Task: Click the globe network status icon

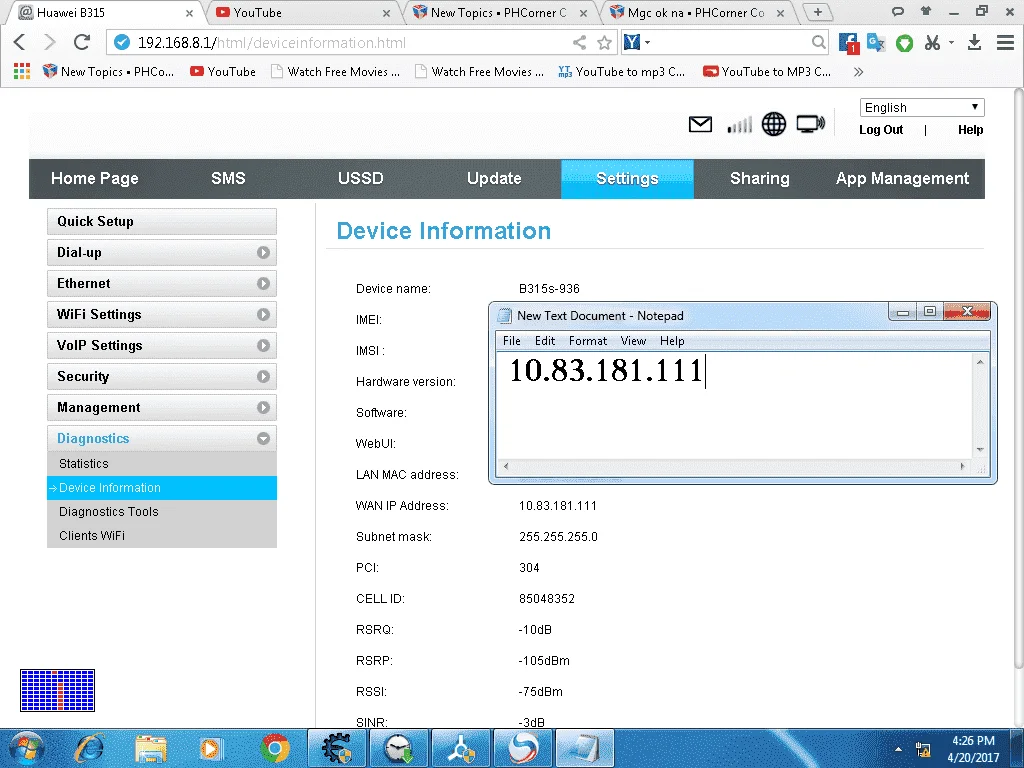Action: pos(774,124)
